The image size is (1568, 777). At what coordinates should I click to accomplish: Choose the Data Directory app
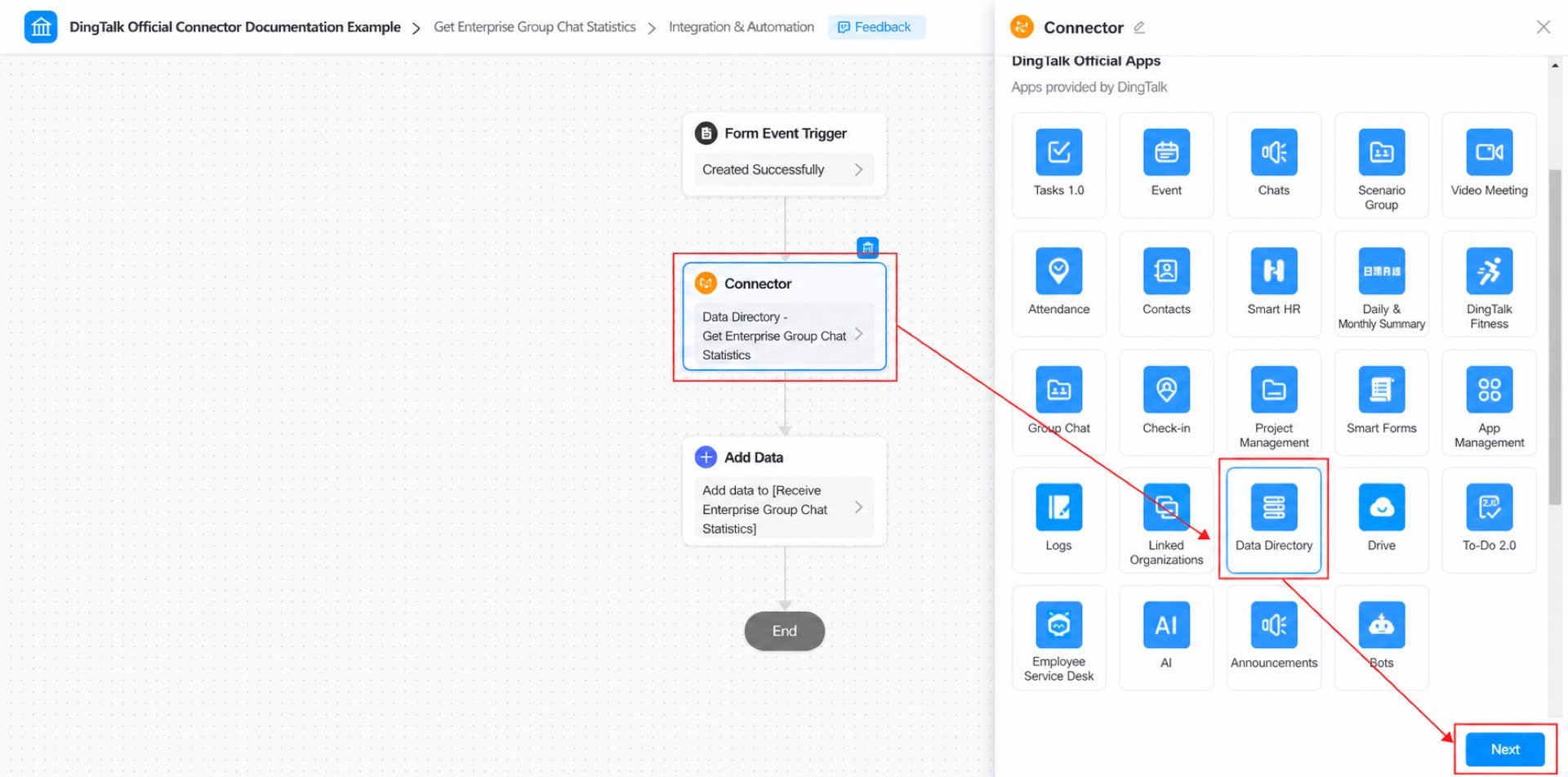[1273, 520]
